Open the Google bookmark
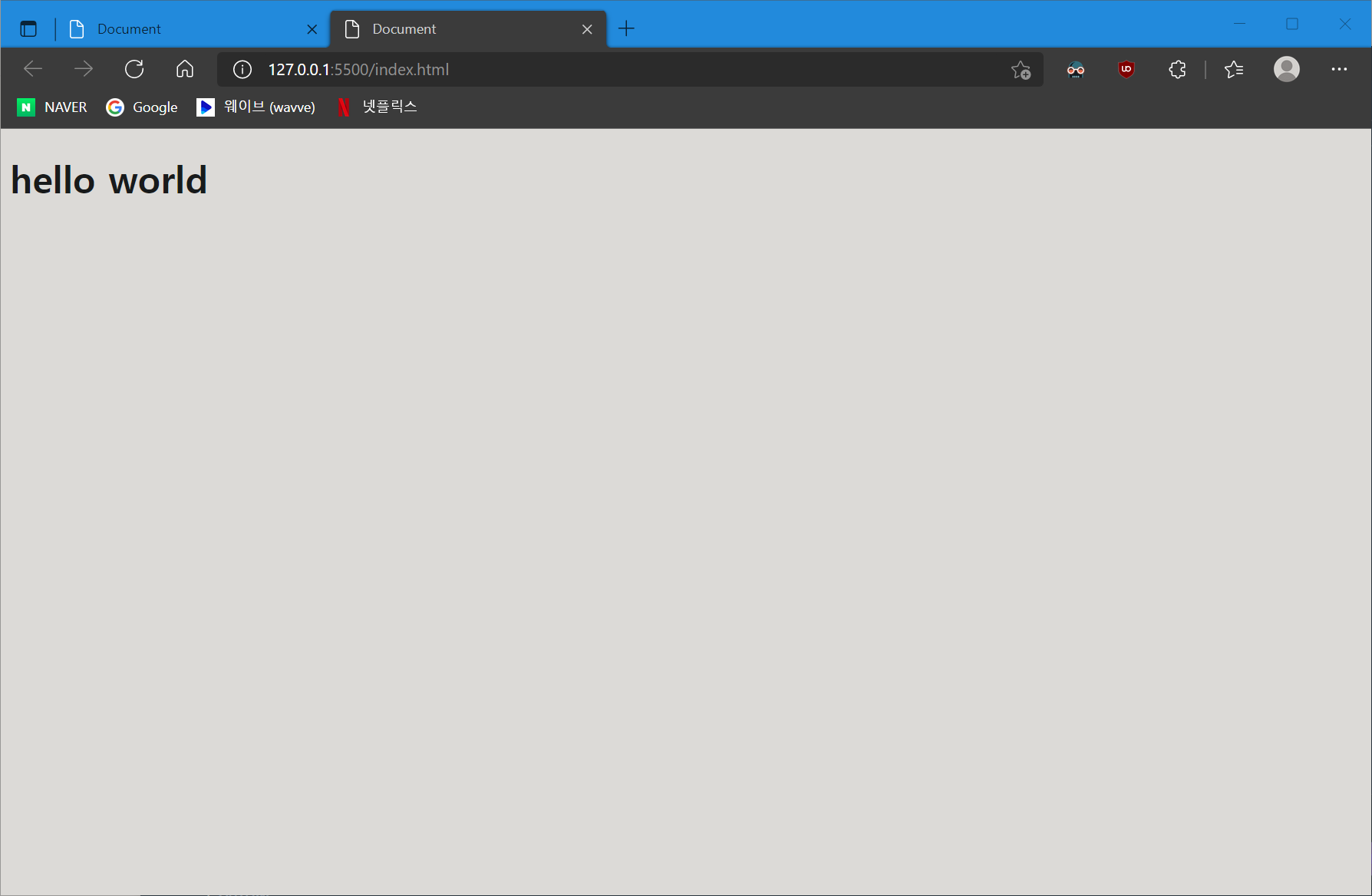This screenshot has width=1372, height=896. coord(142,107)
